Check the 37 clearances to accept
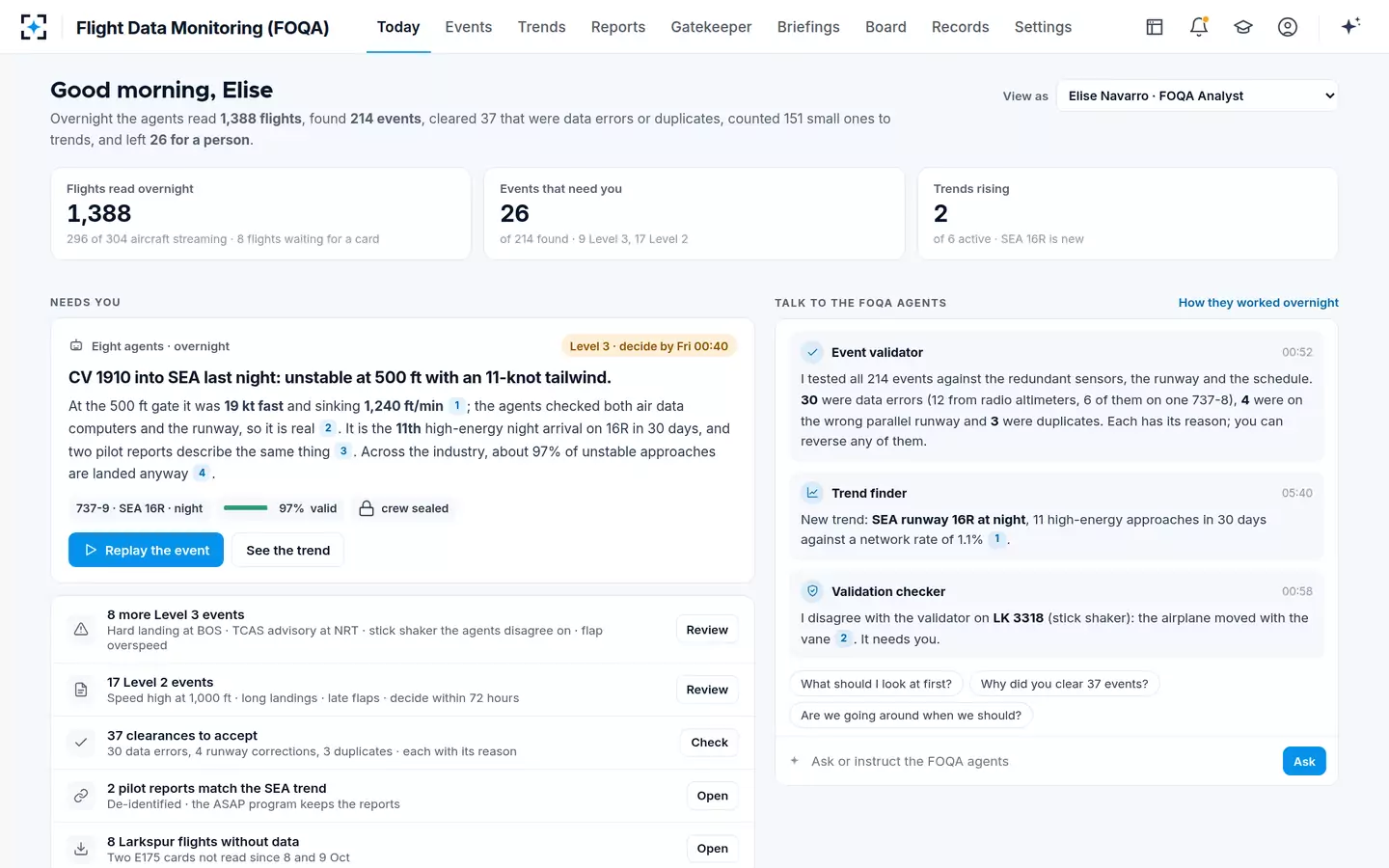The image size is (1389, 868). (709, 743)
